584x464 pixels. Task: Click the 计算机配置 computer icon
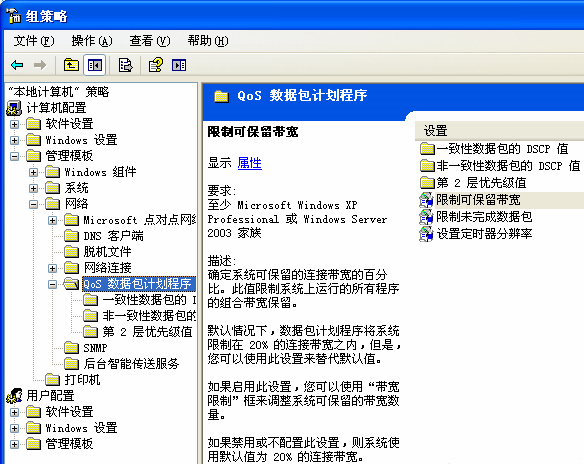(x=14, y=108)
